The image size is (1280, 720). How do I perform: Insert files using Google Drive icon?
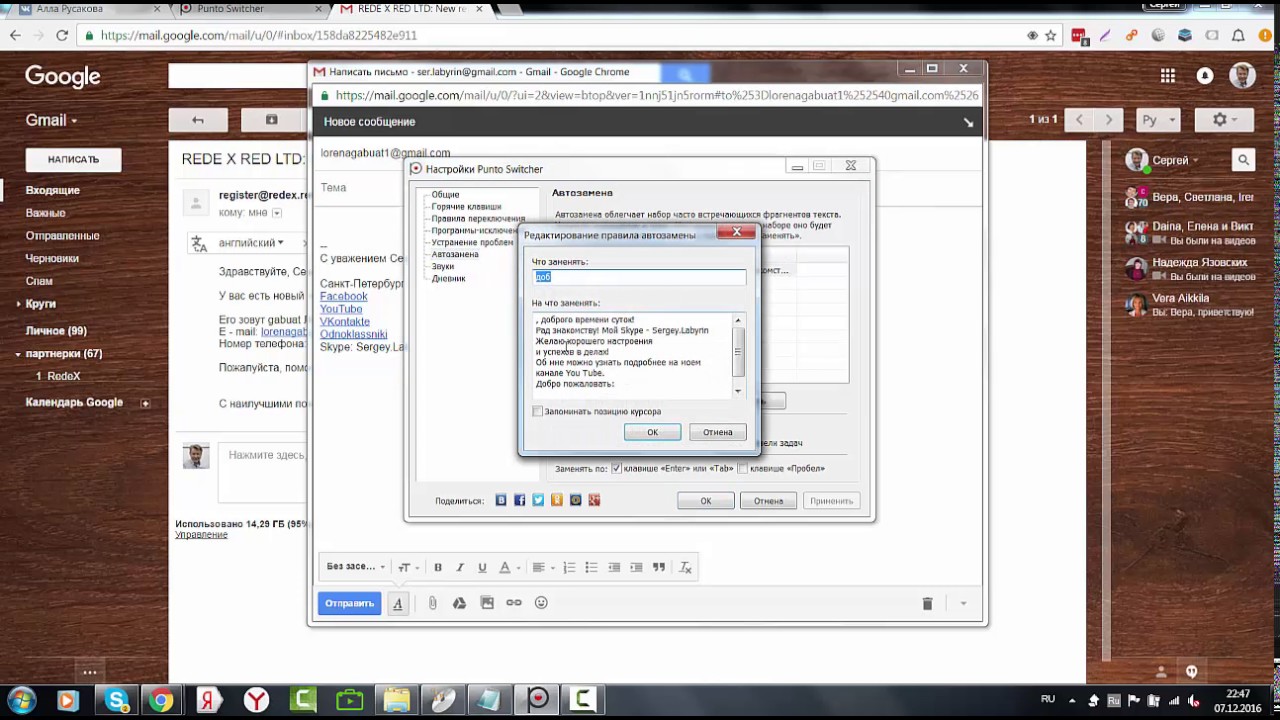(x=460, y=603)
